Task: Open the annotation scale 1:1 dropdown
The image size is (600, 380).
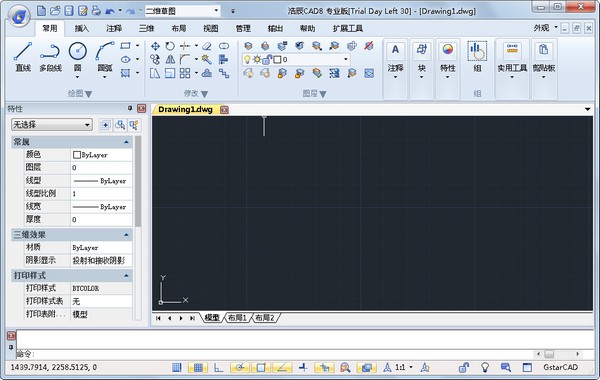Action: (411, 367)
